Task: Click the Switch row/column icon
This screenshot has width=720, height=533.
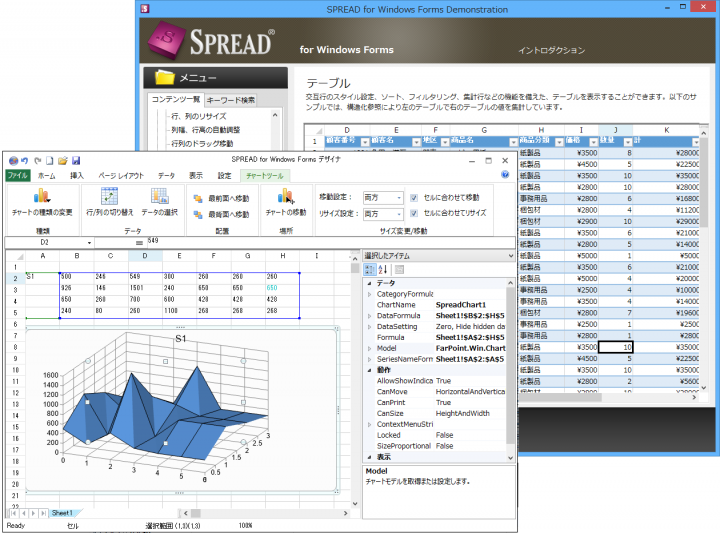Action: (x=109, y=196)
